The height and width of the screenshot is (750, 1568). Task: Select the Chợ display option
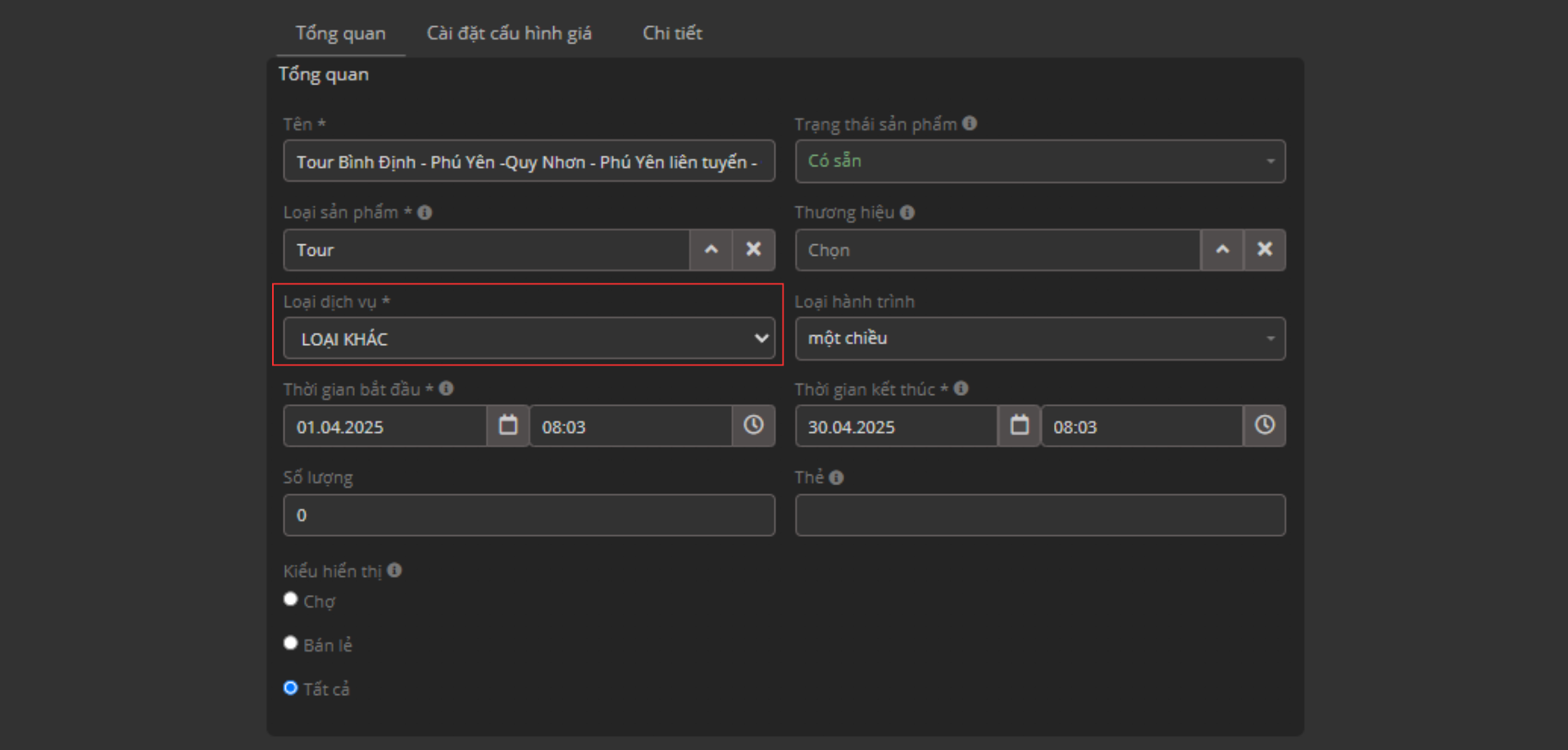tap(291, 599)
